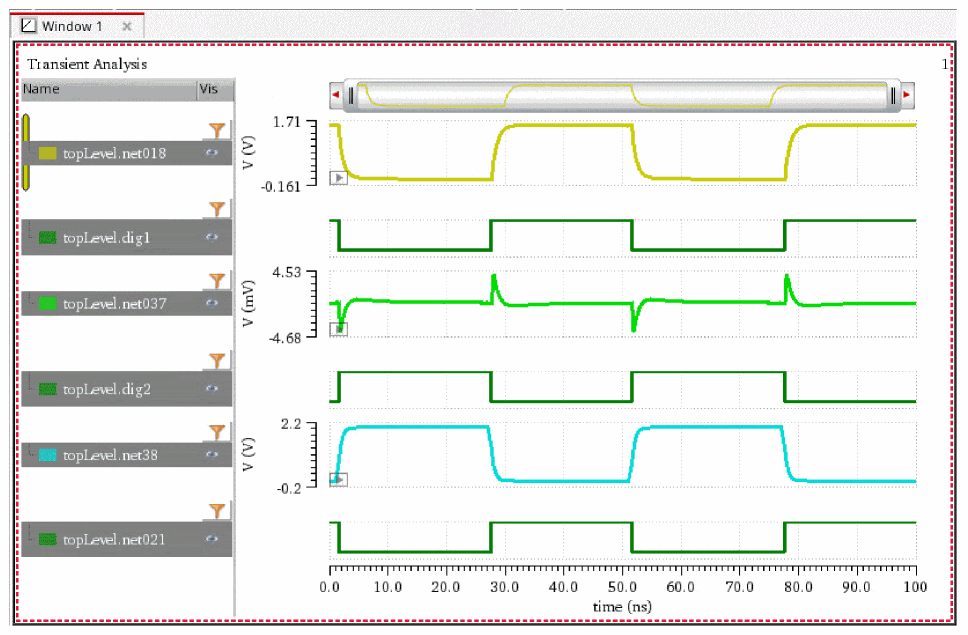Screen dimensions: 968x635
Task: Click the 2.2 y-axis value
Action: [x=291, y=424]
